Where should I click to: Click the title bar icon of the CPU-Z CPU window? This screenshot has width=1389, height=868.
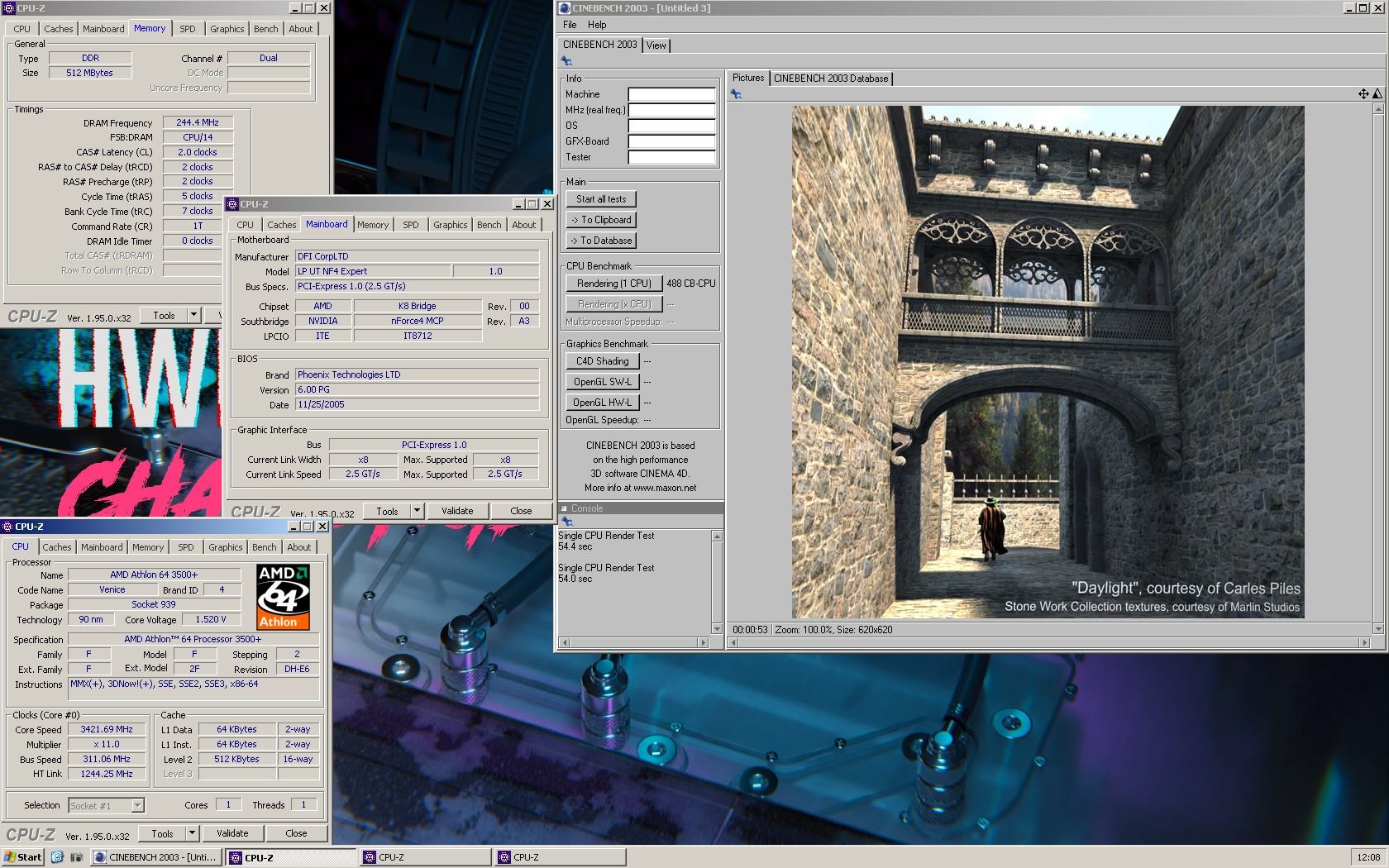coord(8,527)
